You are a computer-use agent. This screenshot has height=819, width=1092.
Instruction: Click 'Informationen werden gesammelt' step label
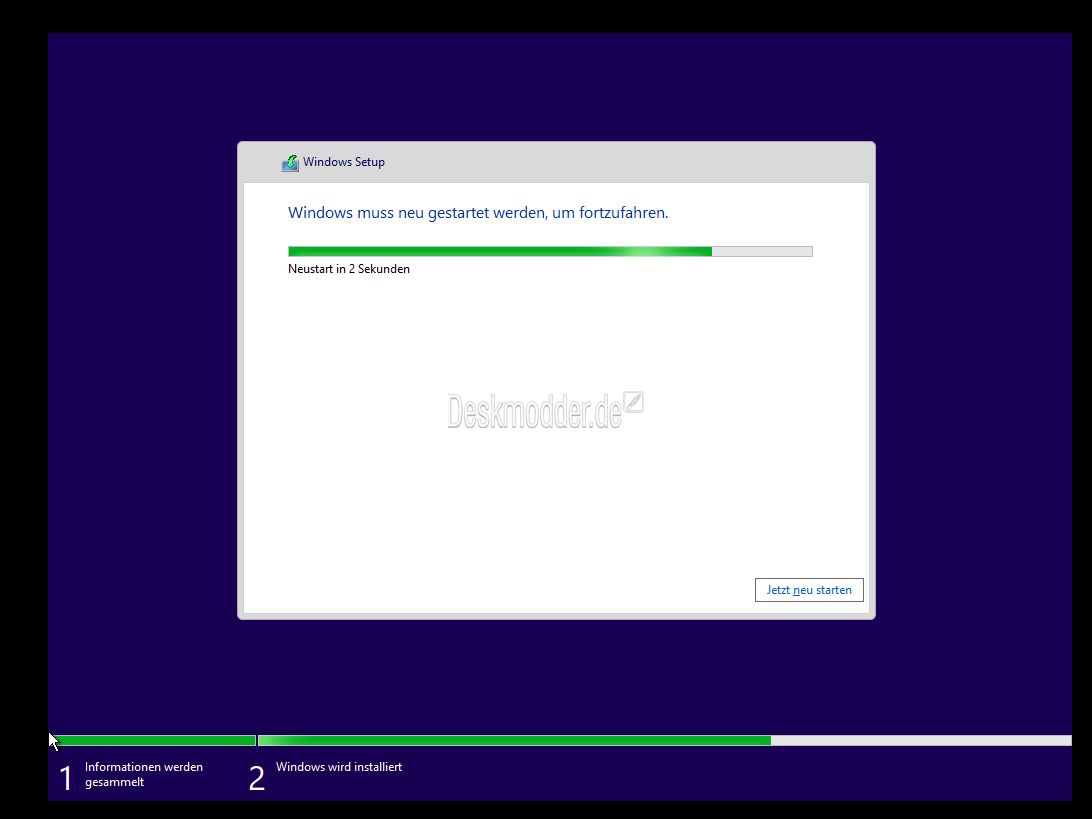coord(143,774)
